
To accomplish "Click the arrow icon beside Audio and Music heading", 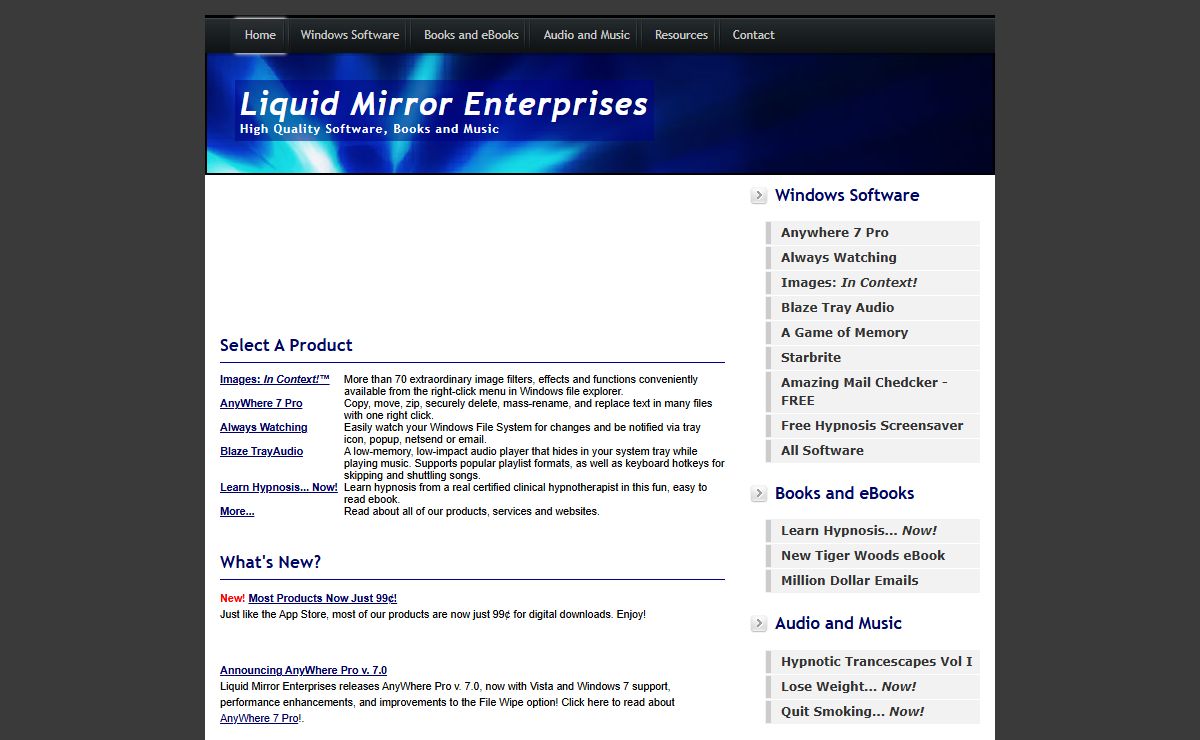I will tap(759, 624).
